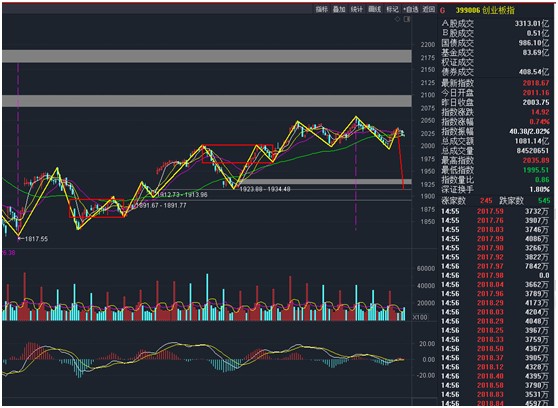
Task: Open the 指标 indicator button
Action: [x=322, y=9]
